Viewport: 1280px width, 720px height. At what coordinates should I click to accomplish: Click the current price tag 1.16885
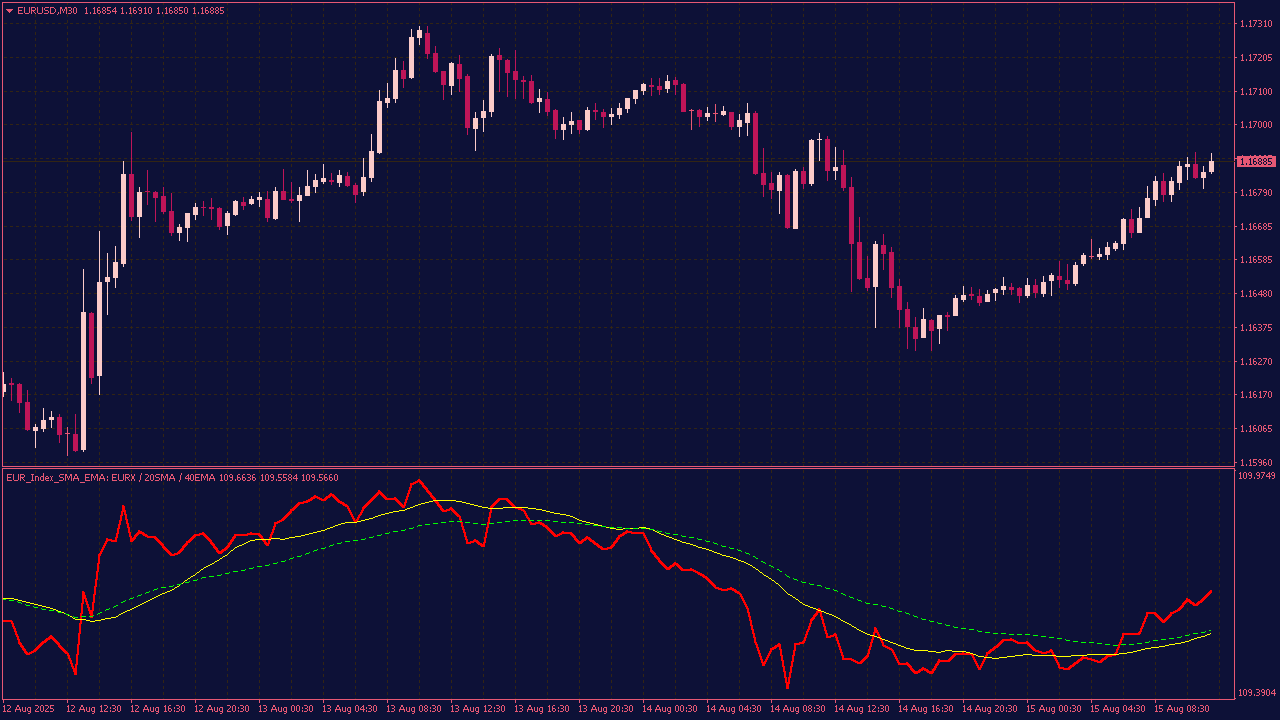tap(1256, 161)
